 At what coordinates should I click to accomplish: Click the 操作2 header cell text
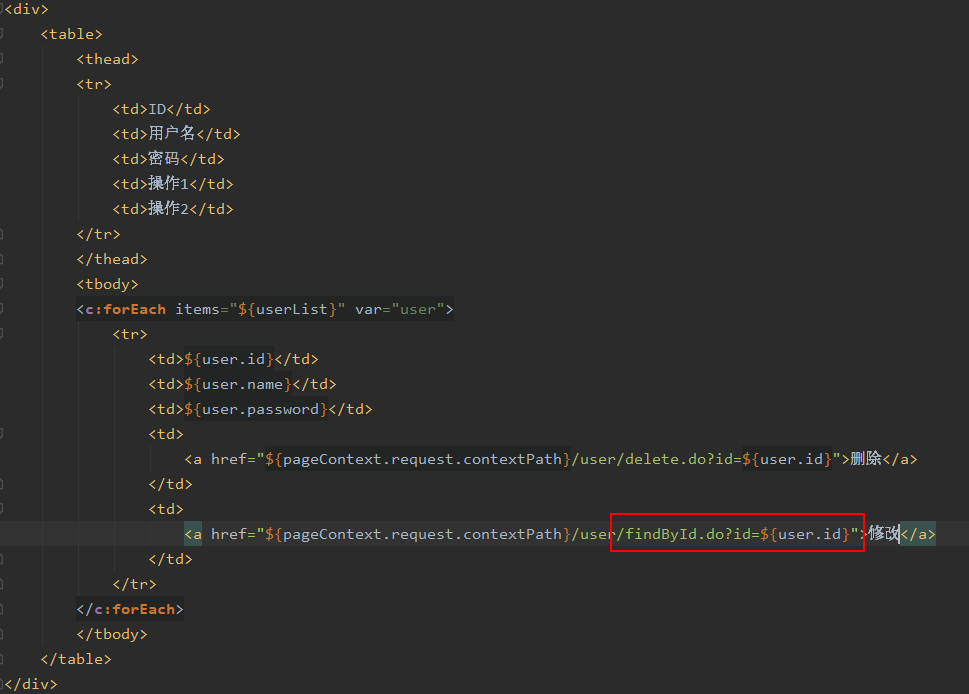(168, 209)
